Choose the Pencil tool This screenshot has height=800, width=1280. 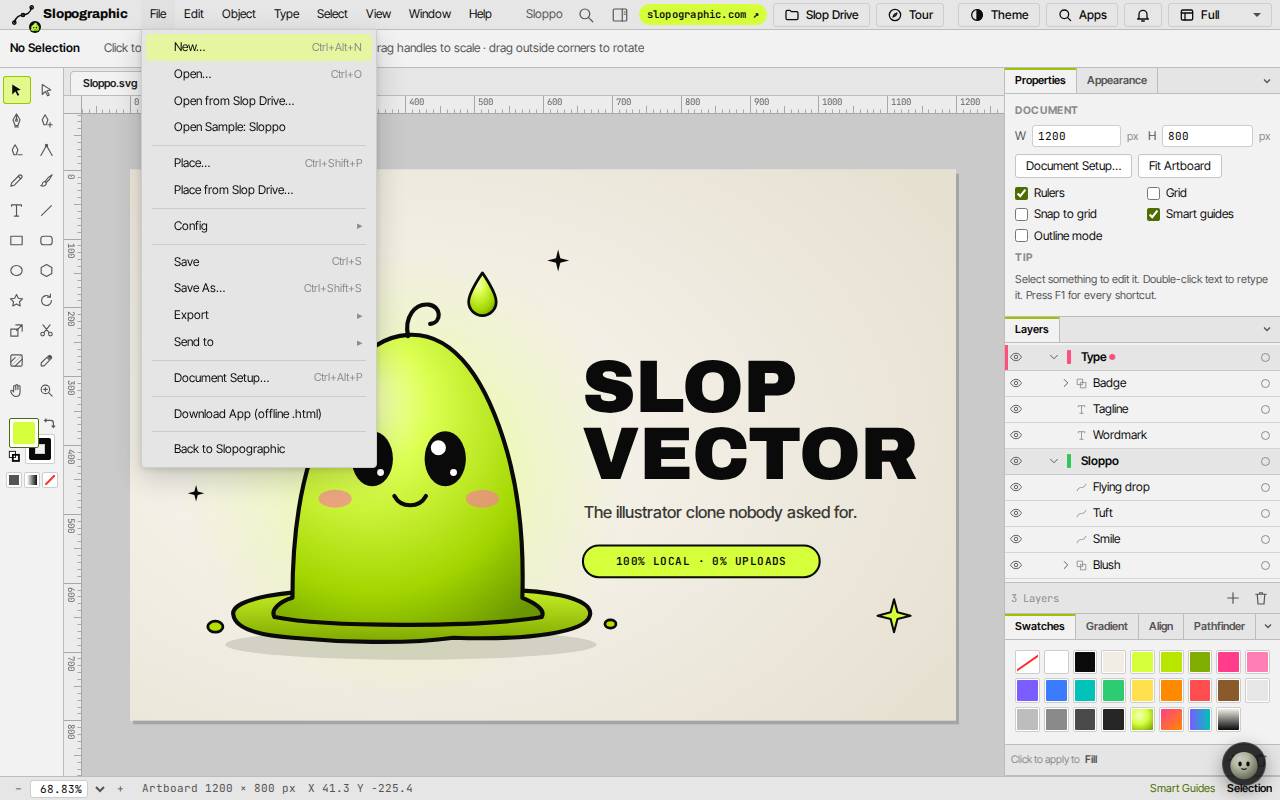tap(16, 180)
